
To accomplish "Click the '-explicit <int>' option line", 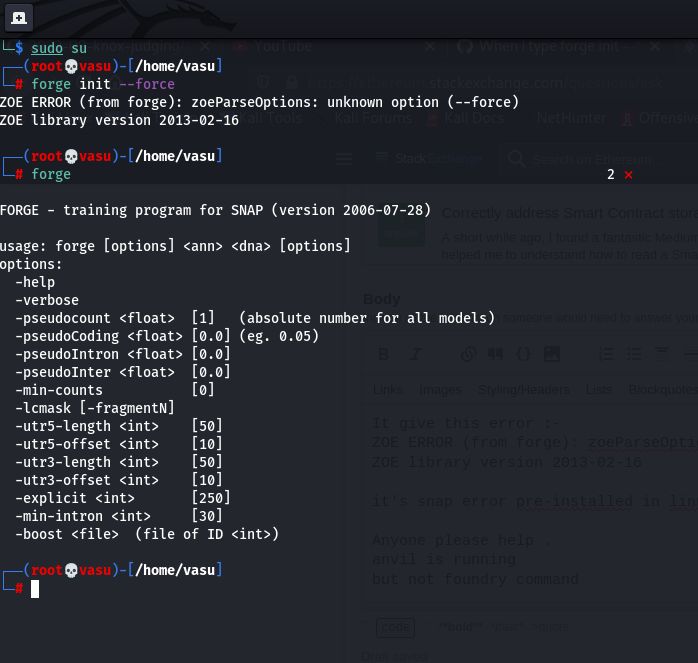I will tap(123, 498).
